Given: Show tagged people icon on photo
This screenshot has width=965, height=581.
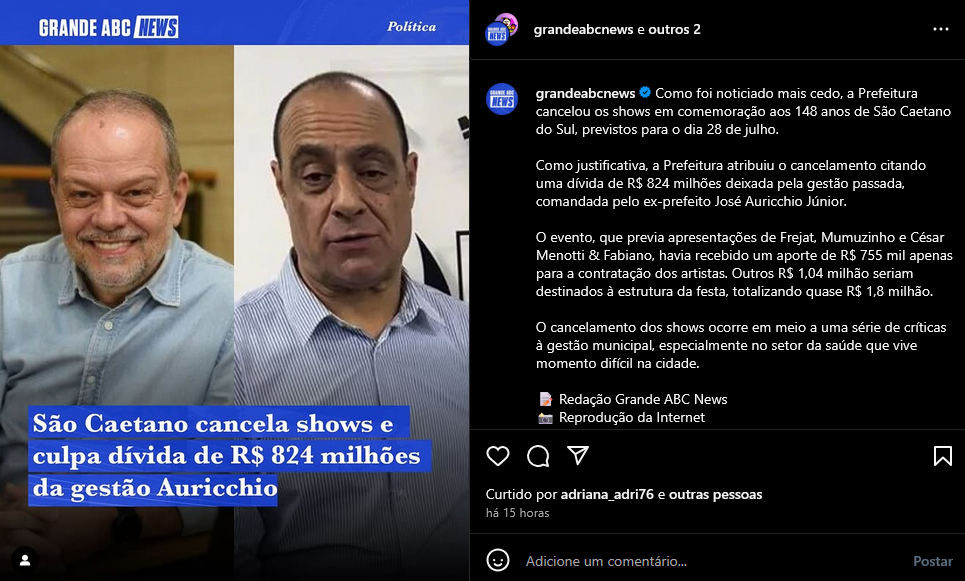Looking at the screenshot, I should [x=25, y=561].
